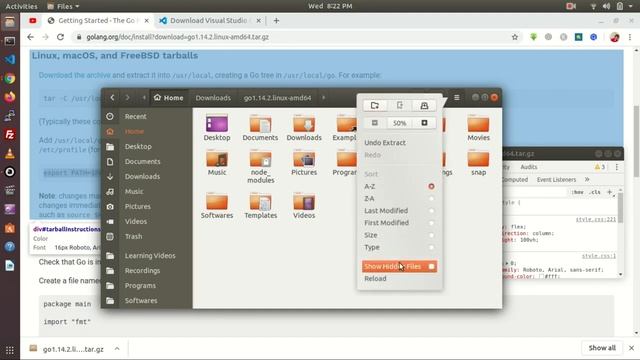Image resolution: width=640 pixels, height=360 pixels.
Task: Click DevTools styles scrollbar
Action: tap(620, 208)
